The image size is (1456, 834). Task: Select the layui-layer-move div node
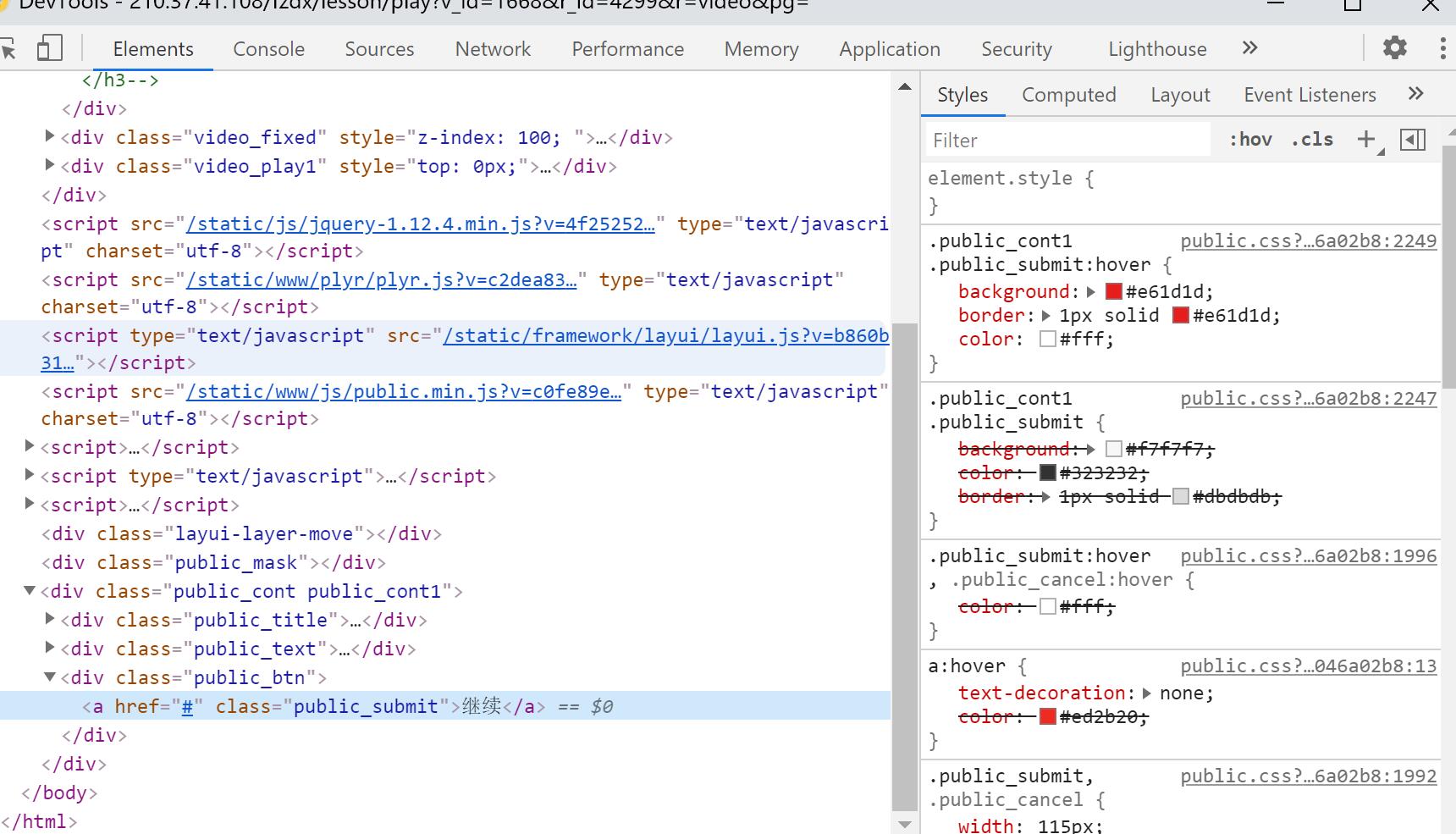pos(242,533)
